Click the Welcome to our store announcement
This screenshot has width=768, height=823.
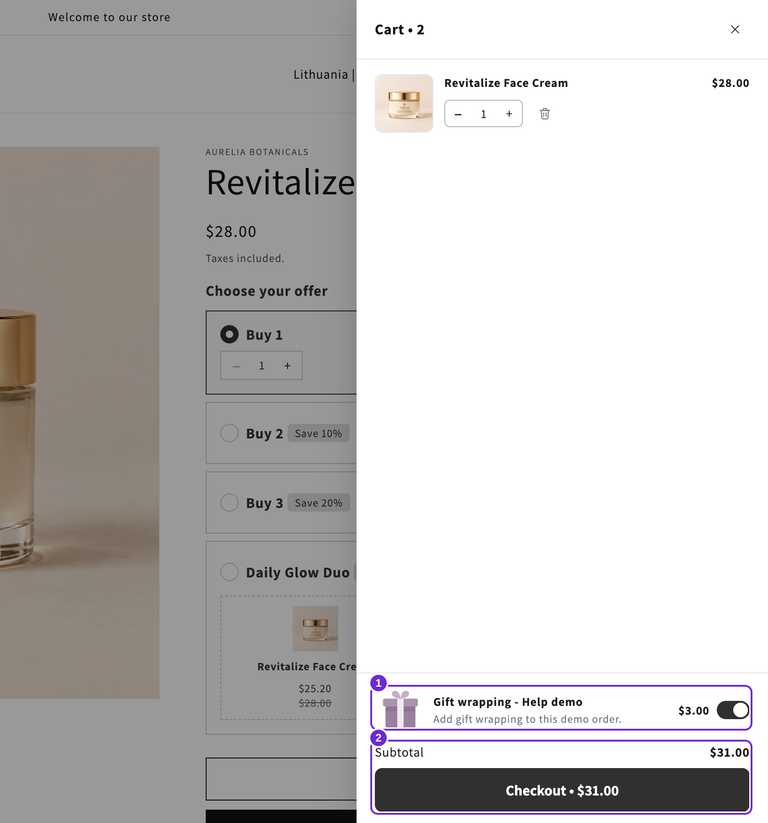click(109, 17)
